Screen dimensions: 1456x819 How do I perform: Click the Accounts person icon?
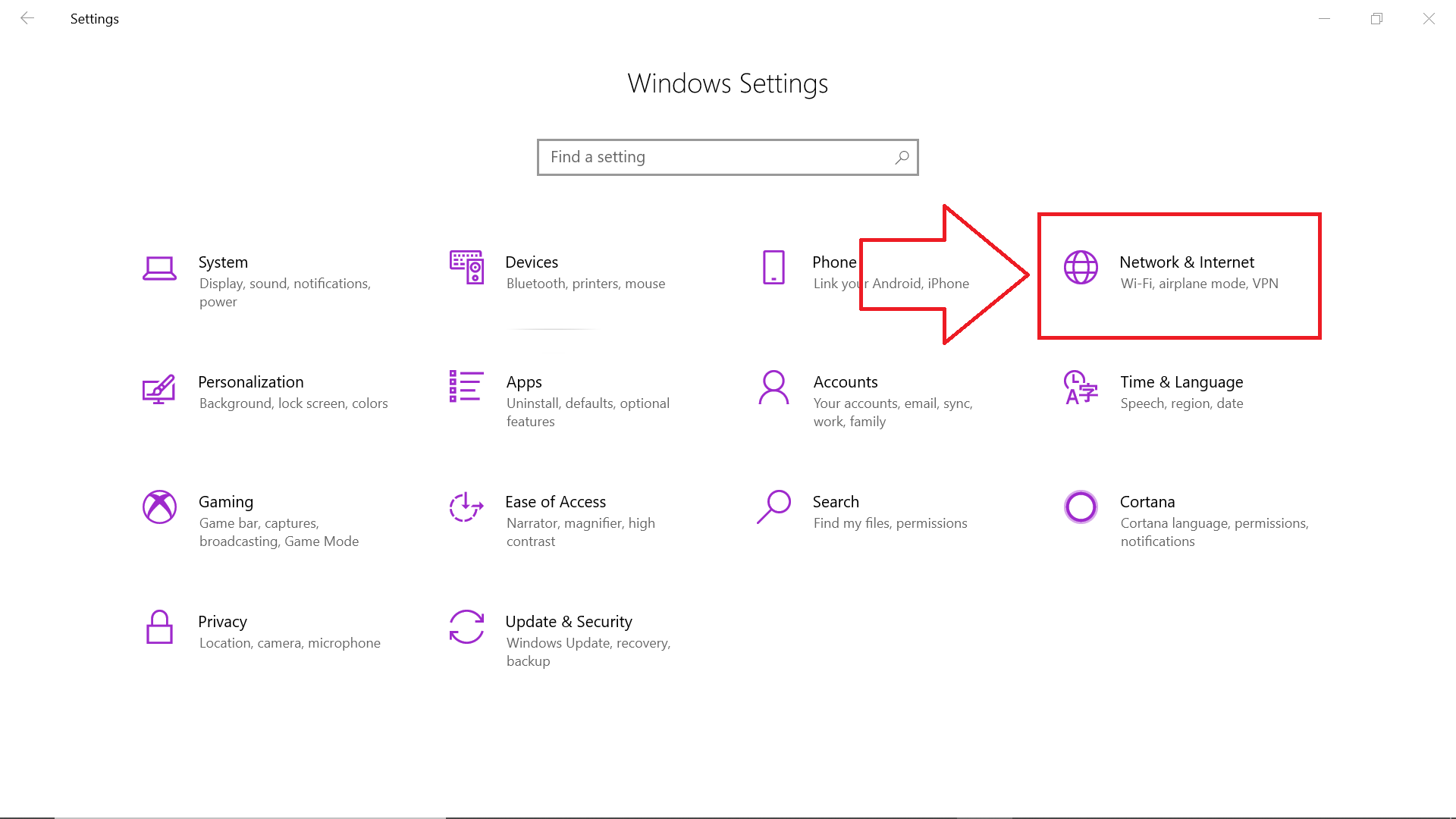coord(773,388)
